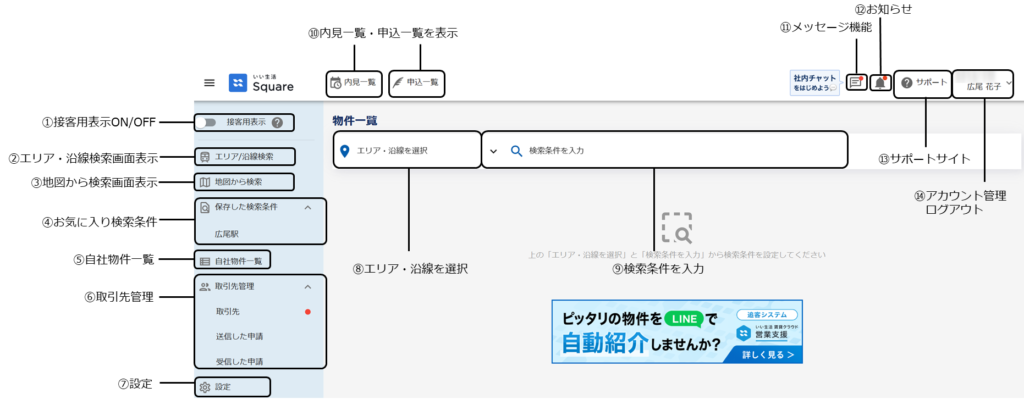This screenshot has width=1024, height=399.
Task: Click 詳しく見る on the LINE banner
Action: [x=768, y=355]
